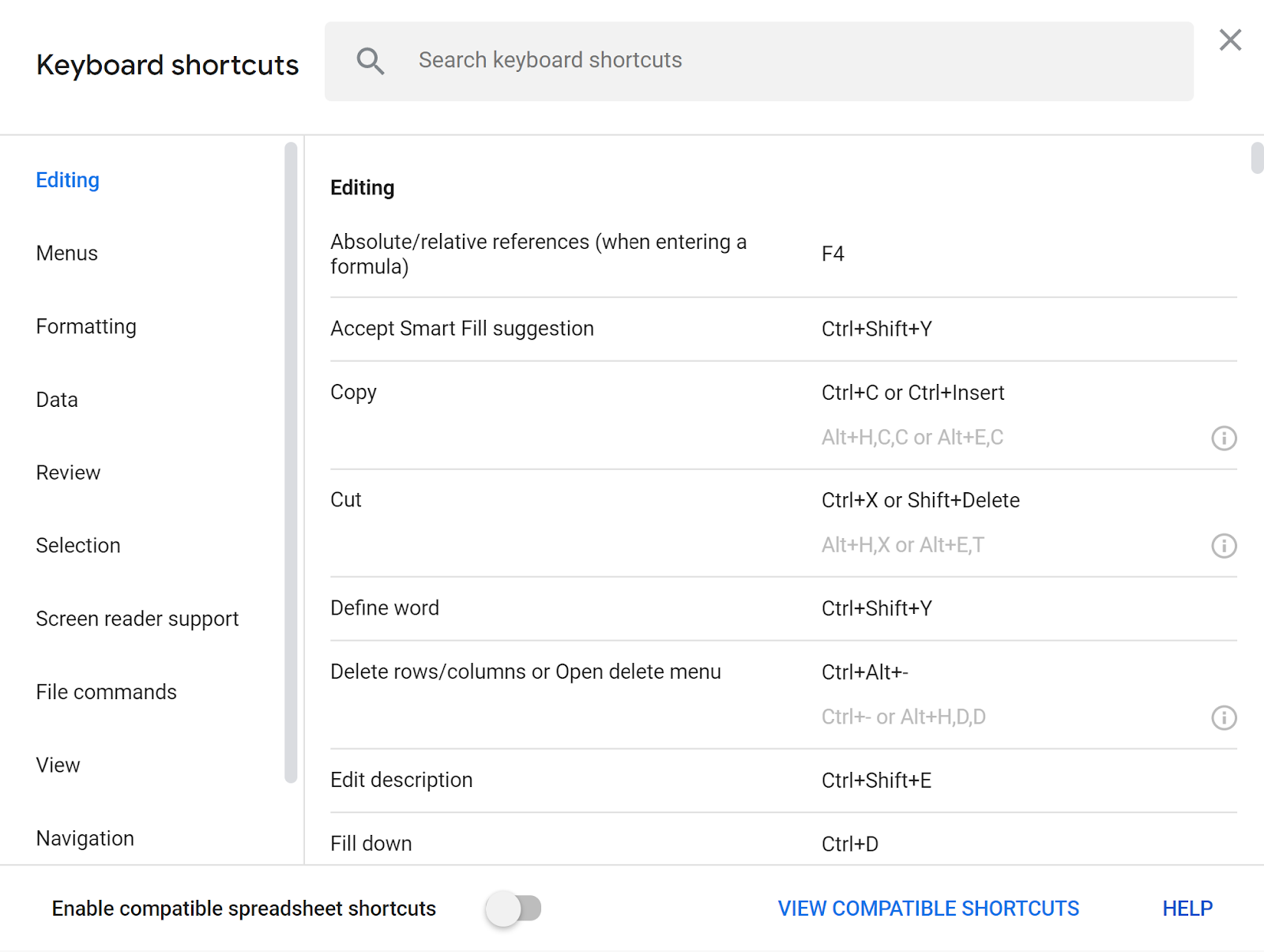Go to the Data shortcuts category
The width and height of the screenshot is (1264, 952).
[57, 400]
